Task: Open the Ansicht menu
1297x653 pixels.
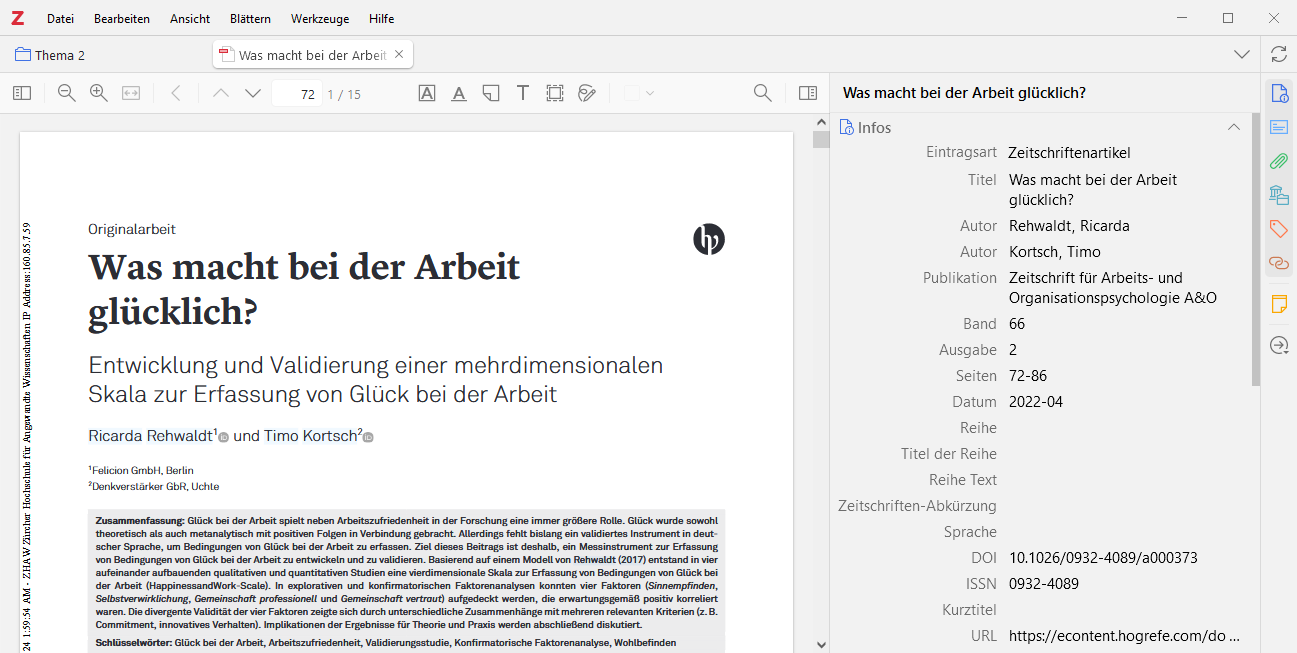Action: [190, 19]
